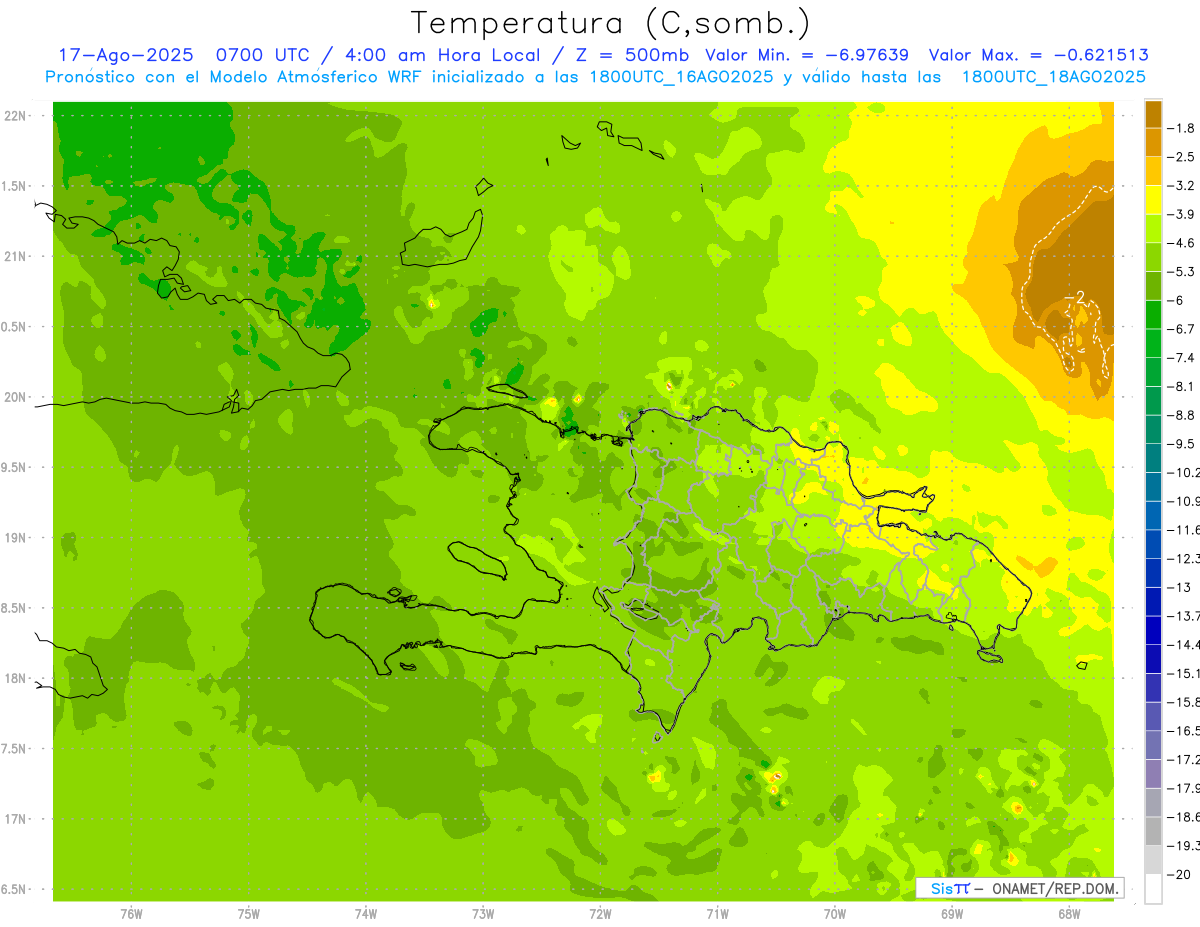
Task: Click the "-5.3" colorbar value
Action: pyautogui.click(x=1183, y=271)
